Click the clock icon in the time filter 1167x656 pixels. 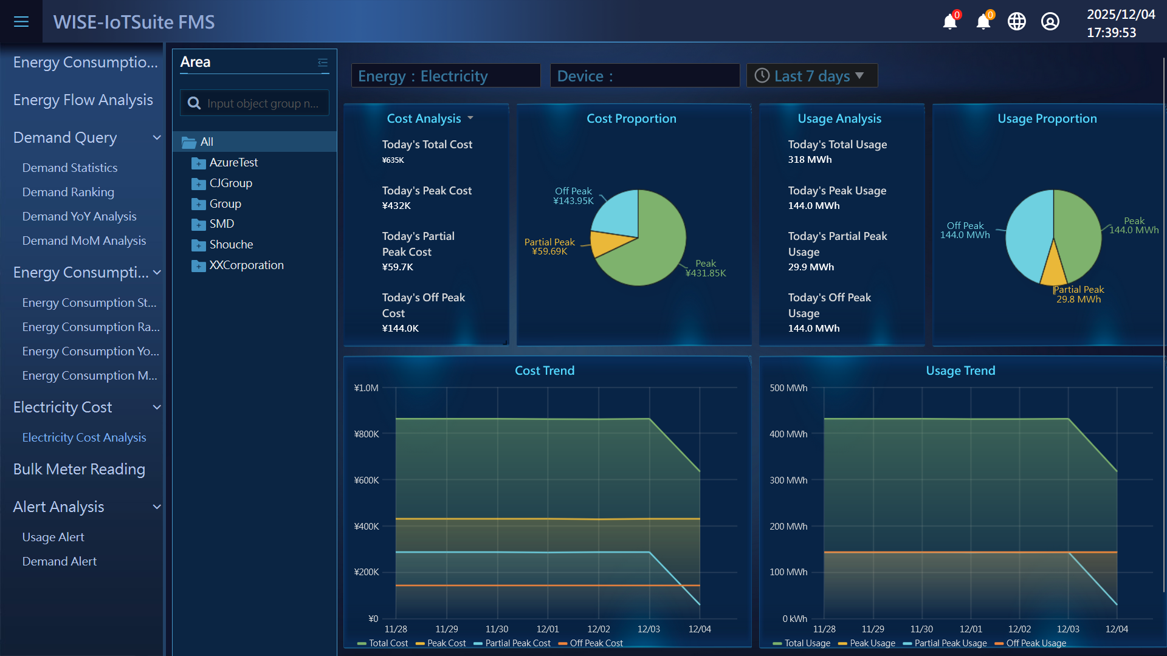point(761,75)
